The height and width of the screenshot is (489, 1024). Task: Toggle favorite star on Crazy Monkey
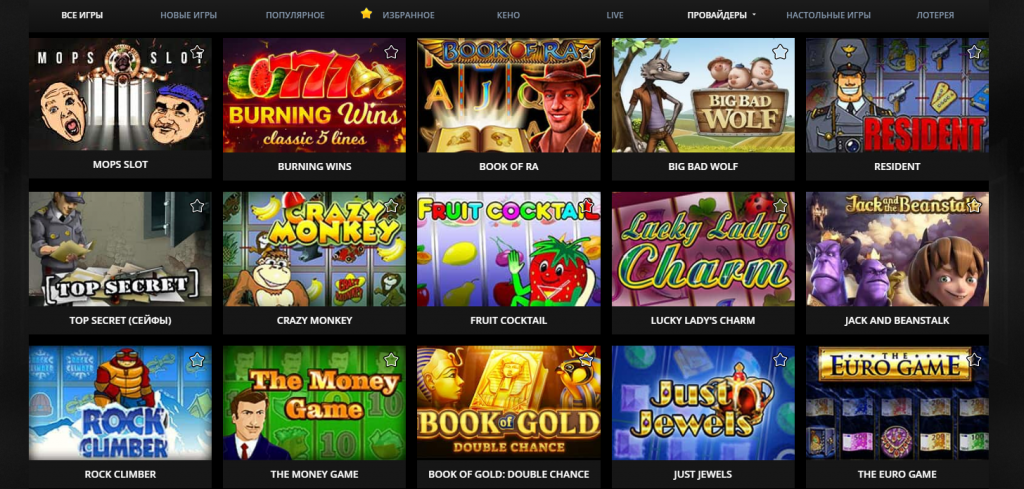click(x=391, y=206)
